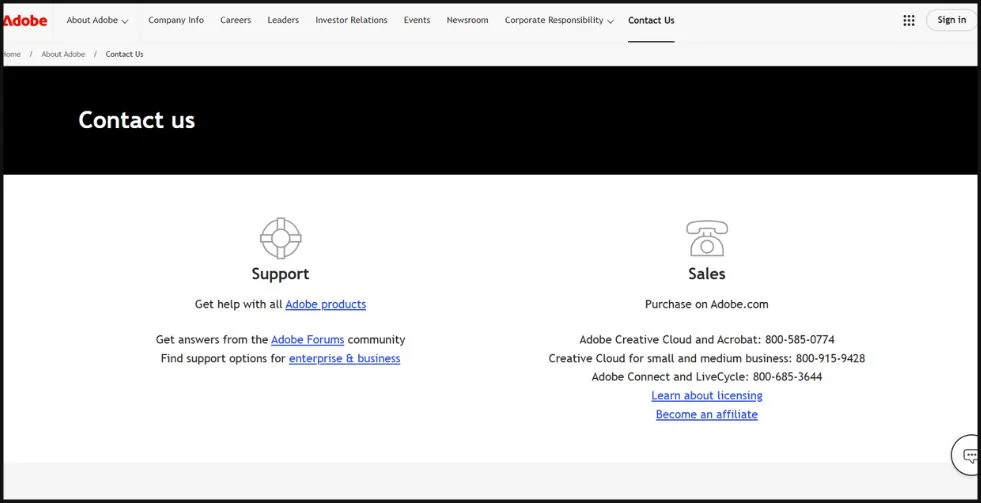Click the Sign in button
The height and width of the screenshot is (503, 981).
951,20
